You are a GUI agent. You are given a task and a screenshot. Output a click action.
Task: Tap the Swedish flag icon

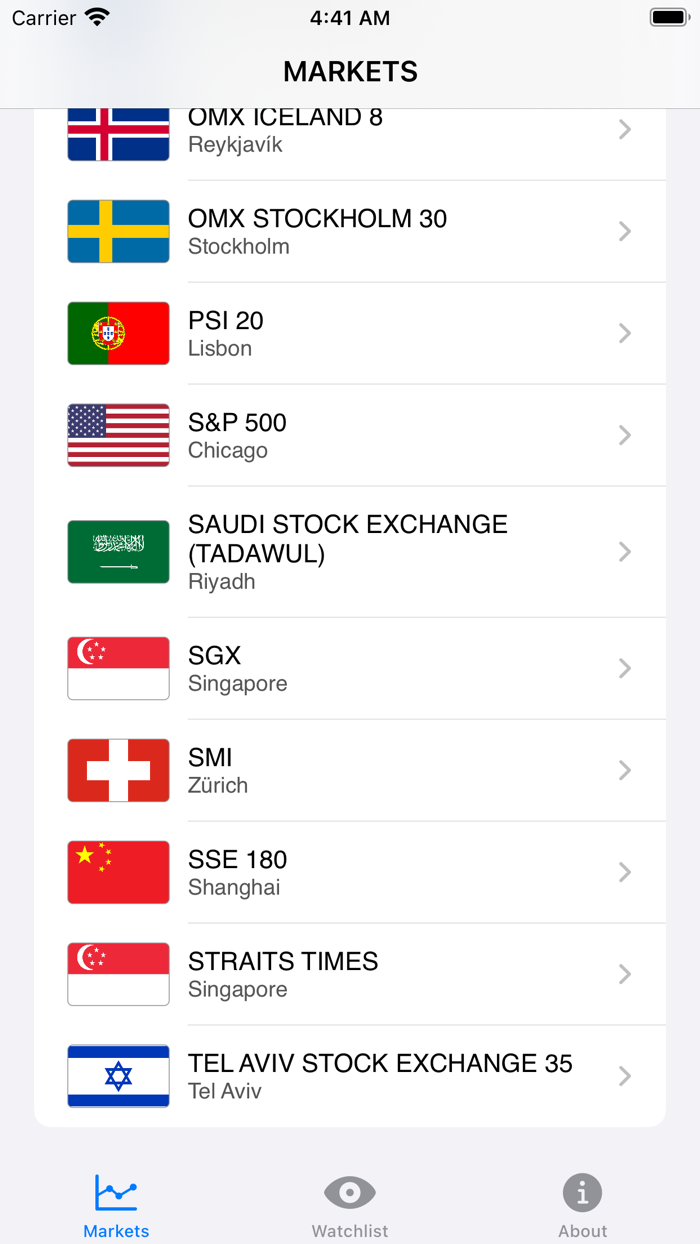(x=117, y=231)
